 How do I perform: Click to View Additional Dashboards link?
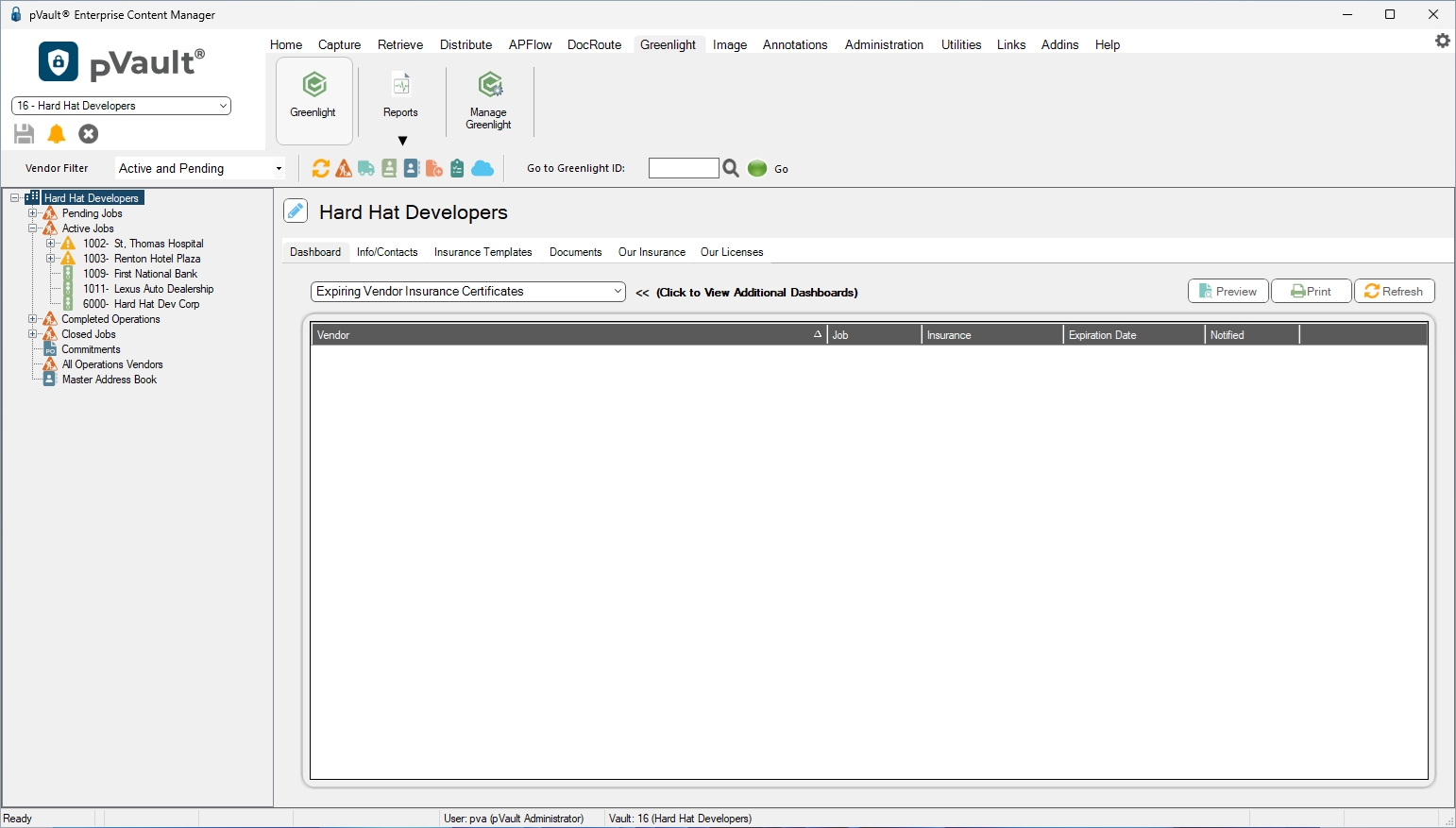pos(757,293)
